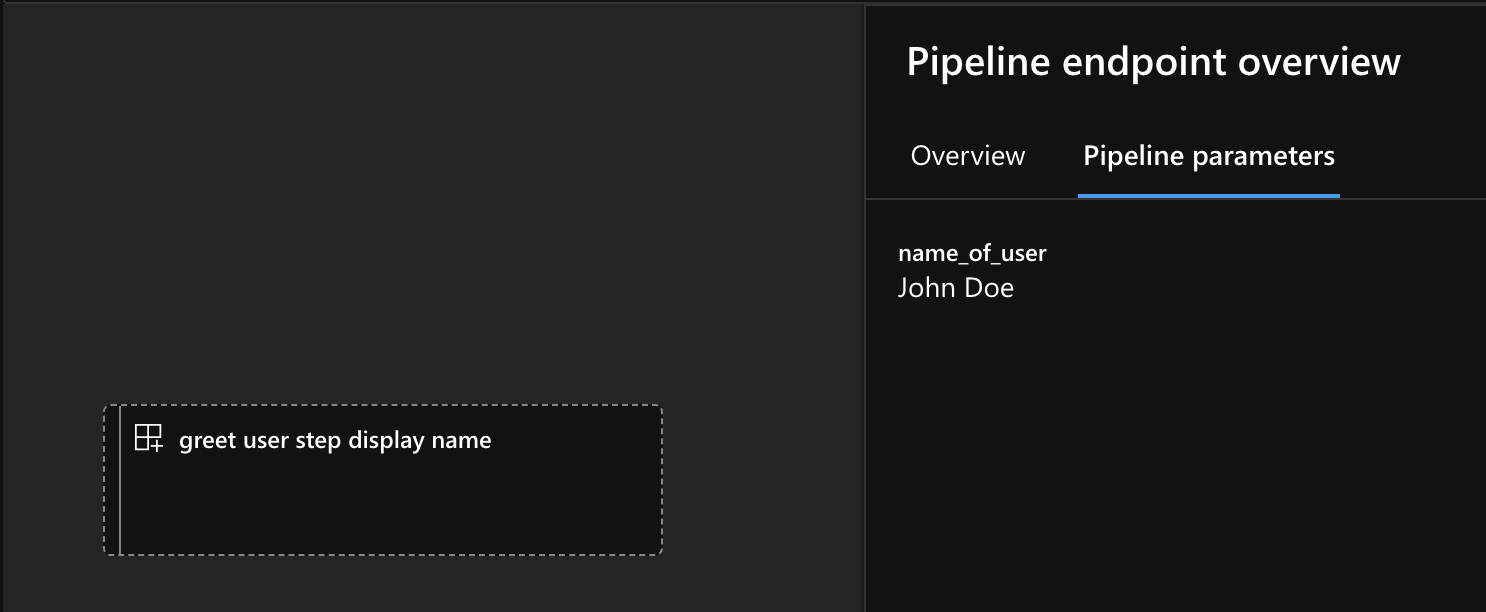
Task: Open the Pipeline parameters tab
Action: click(x=1208, y=155)
